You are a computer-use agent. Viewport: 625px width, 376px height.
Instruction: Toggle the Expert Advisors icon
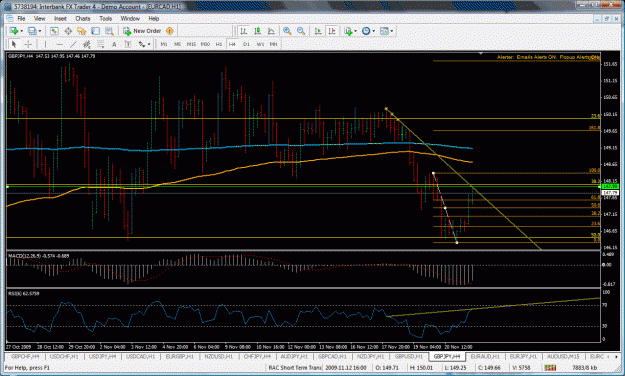pos(170,31)
